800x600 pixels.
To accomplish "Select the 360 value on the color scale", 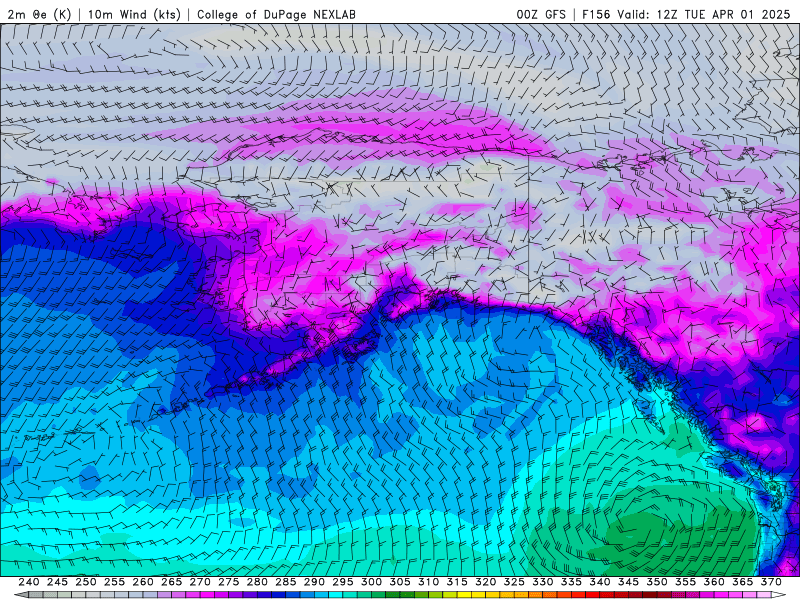I will (x=714, y=582).
